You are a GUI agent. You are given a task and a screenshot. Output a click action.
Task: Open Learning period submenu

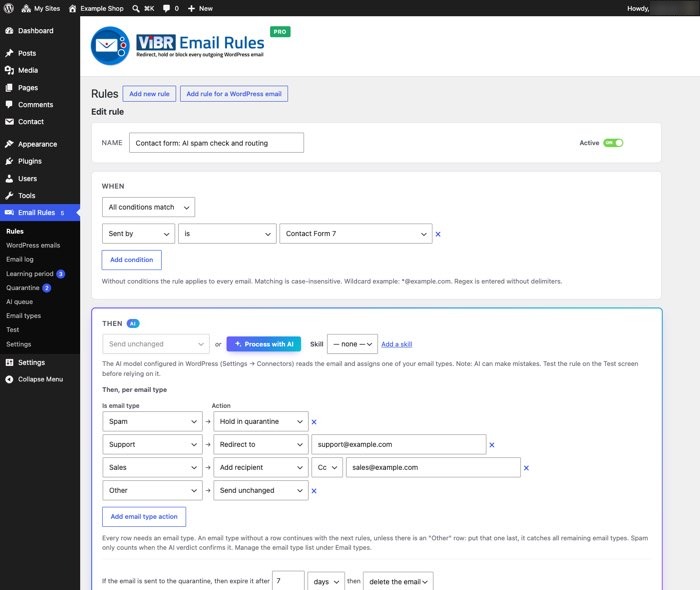[x=30, y=274]
